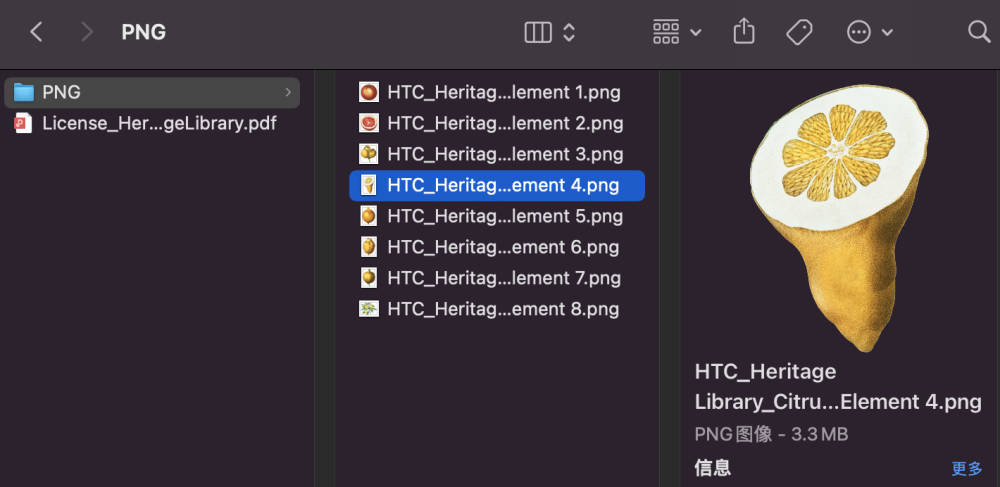
Task: Select the Element 1.png file
Action: point(503,92)
